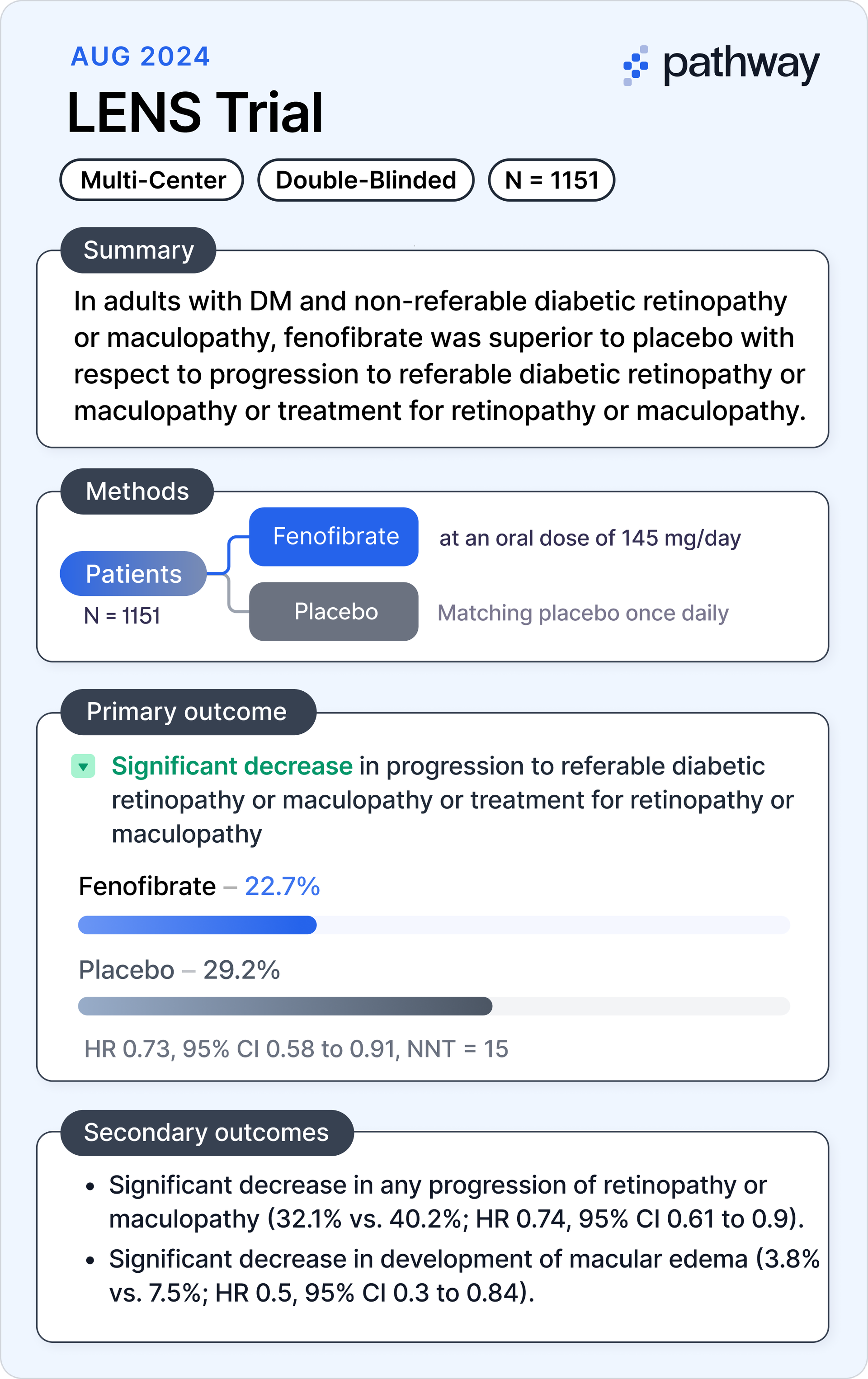The height and width of the screenshot is (1379, 868).
Task: Open the Summary section header
Action: [138, 250]
